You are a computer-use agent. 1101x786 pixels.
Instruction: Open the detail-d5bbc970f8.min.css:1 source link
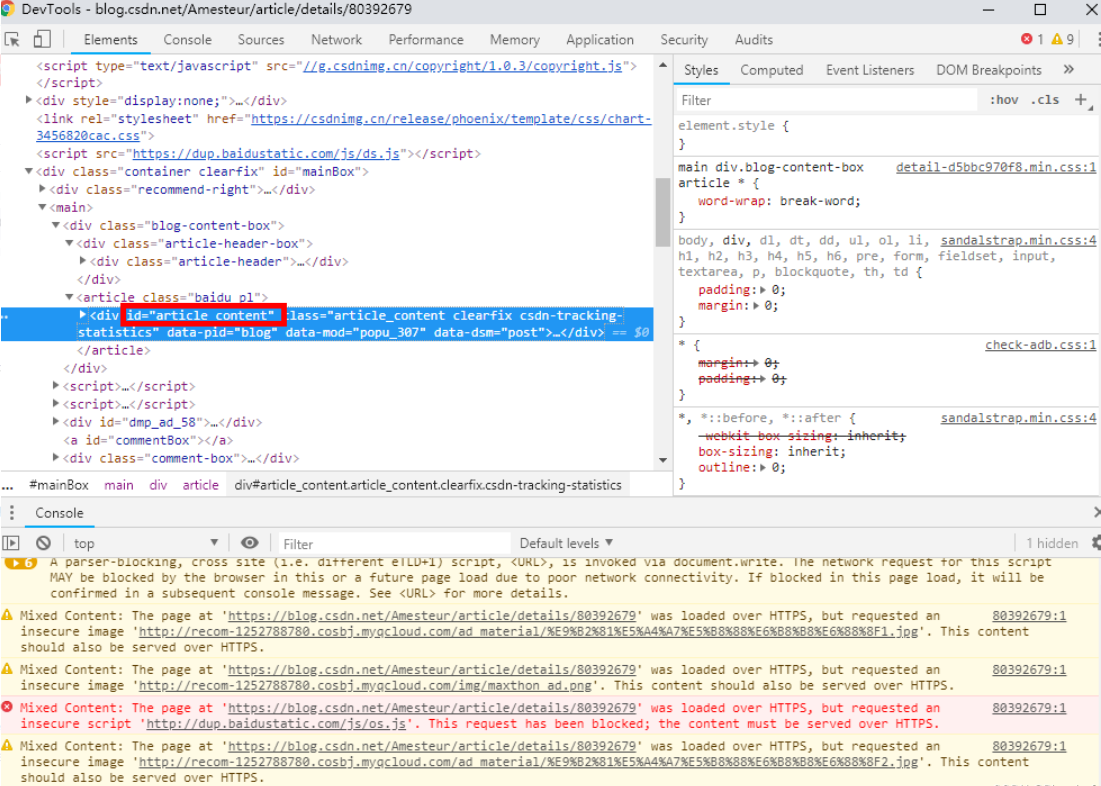point(995,167)
